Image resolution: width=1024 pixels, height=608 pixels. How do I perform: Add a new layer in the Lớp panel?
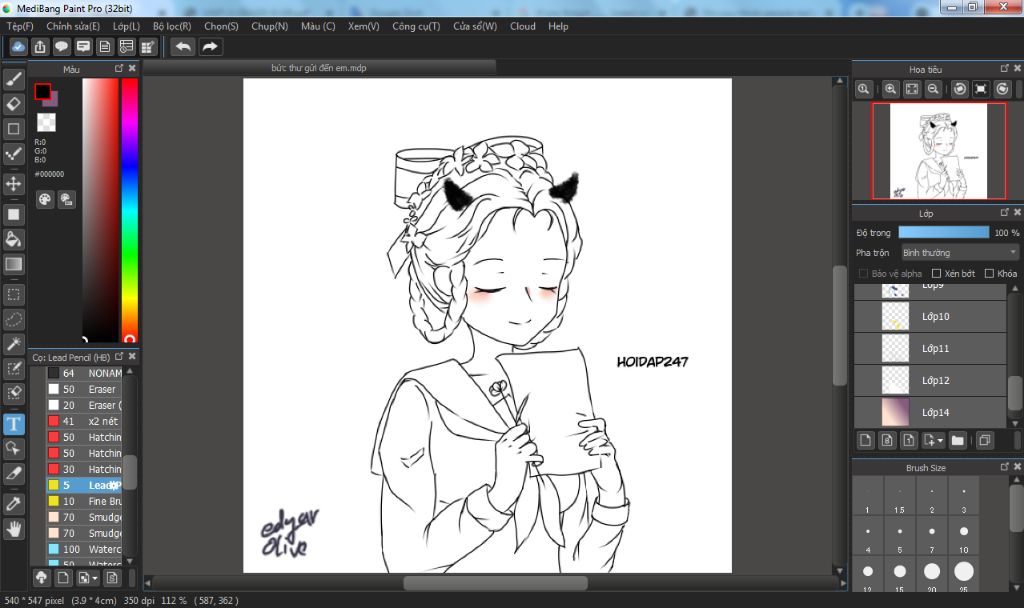tap(865, 441)
